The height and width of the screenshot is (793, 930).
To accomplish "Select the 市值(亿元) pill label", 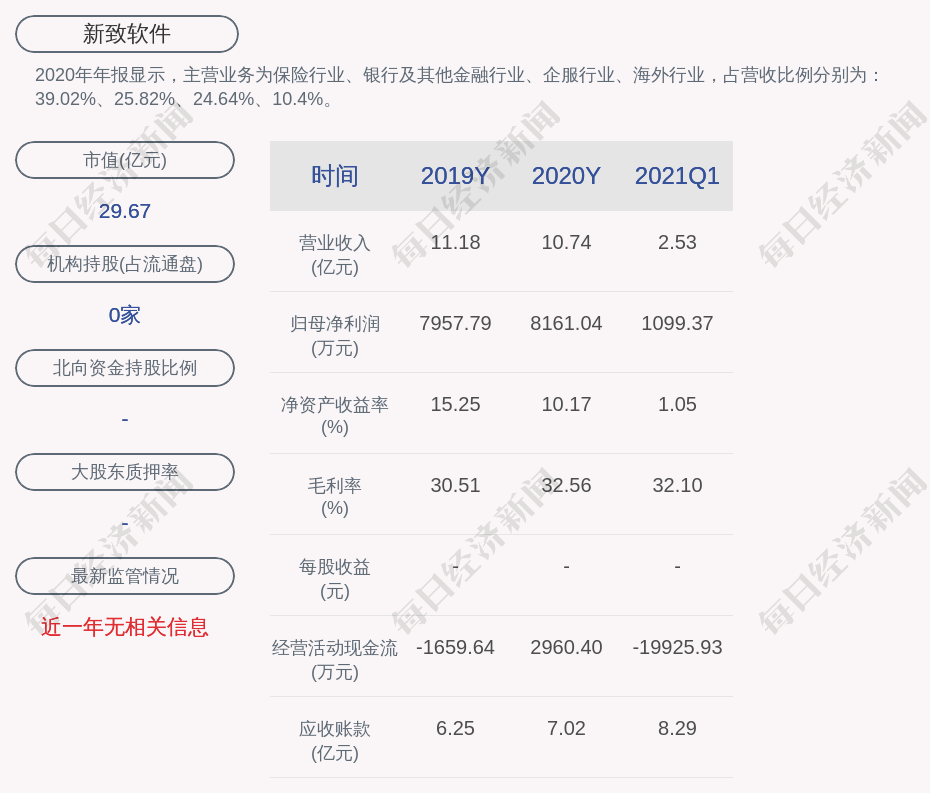I will tap(125, 160).
